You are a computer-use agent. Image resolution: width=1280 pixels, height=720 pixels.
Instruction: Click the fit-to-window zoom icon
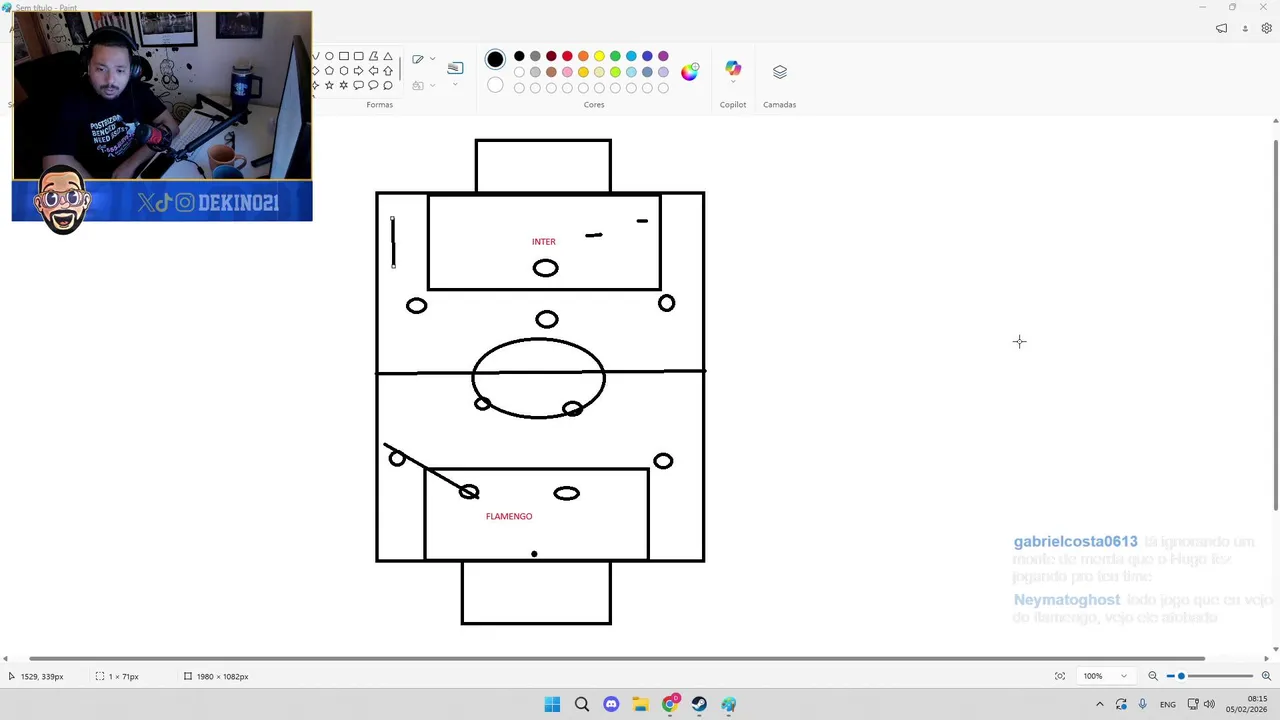coord(1060,676)
